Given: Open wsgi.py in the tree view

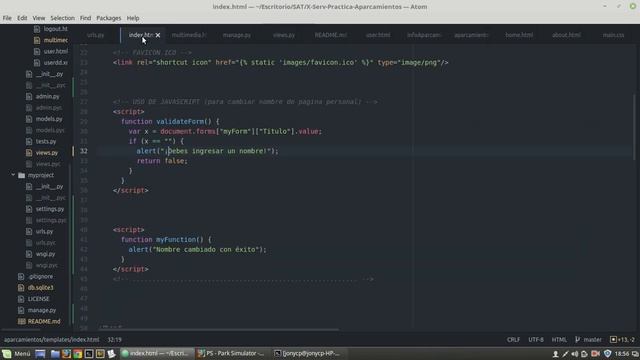Looking at the screenshot, I should pos(45,254).
